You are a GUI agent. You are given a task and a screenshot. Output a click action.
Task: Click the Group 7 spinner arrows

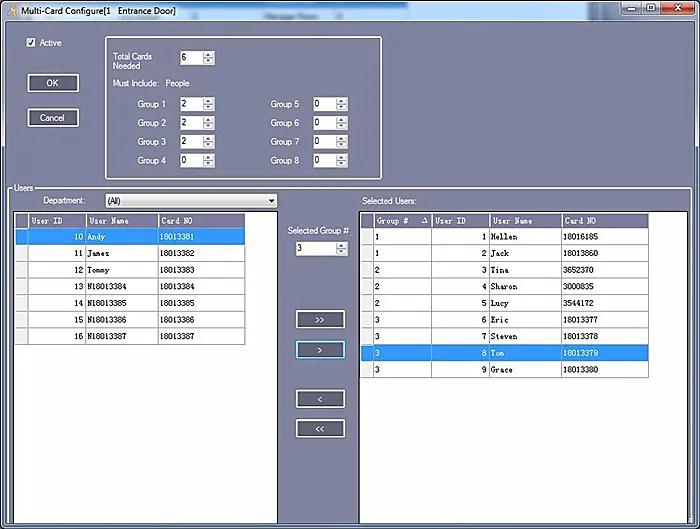coord(342,142)
